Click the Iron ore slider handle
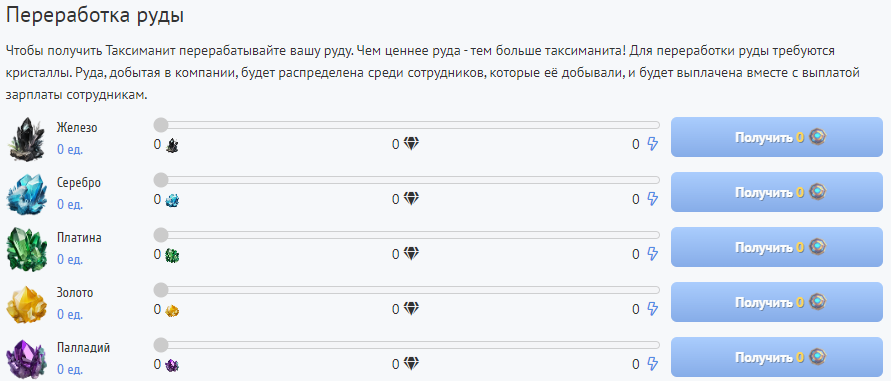The image size is (891, 381). 161,125
